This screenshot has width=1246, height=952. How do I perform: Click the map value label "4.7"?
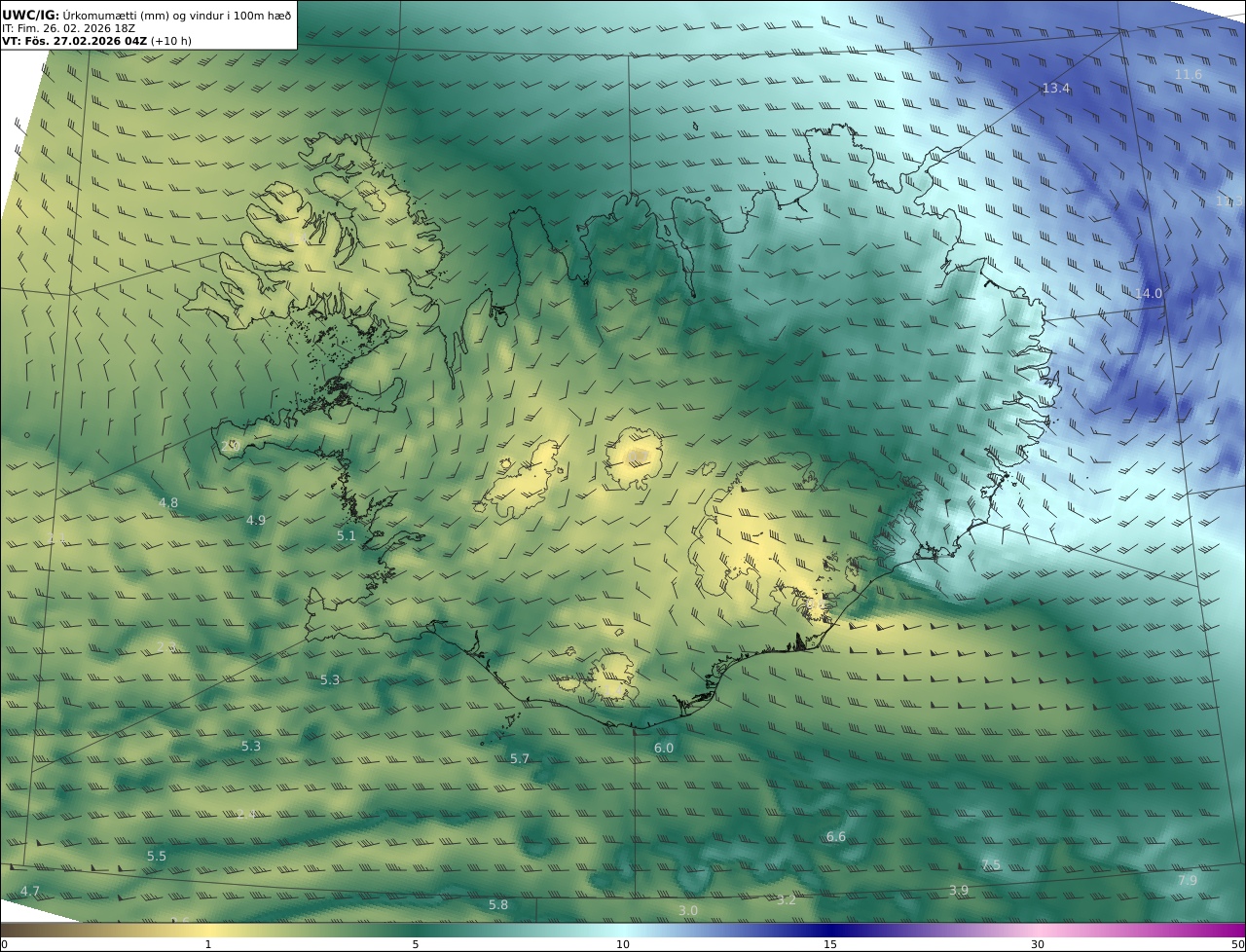(x=30, y=892)
